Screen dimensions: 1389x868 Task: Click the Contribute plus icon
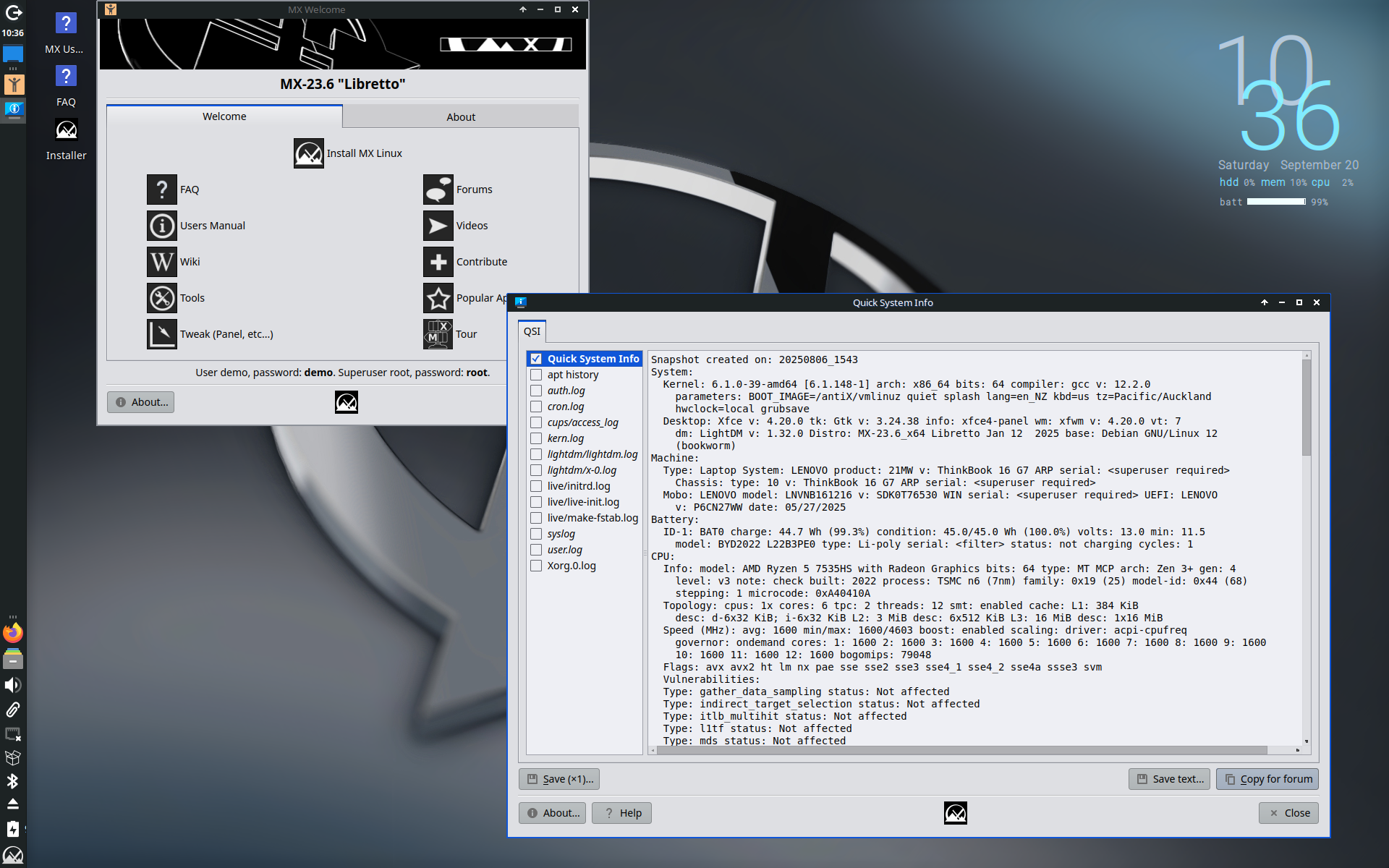pos(438,262)
